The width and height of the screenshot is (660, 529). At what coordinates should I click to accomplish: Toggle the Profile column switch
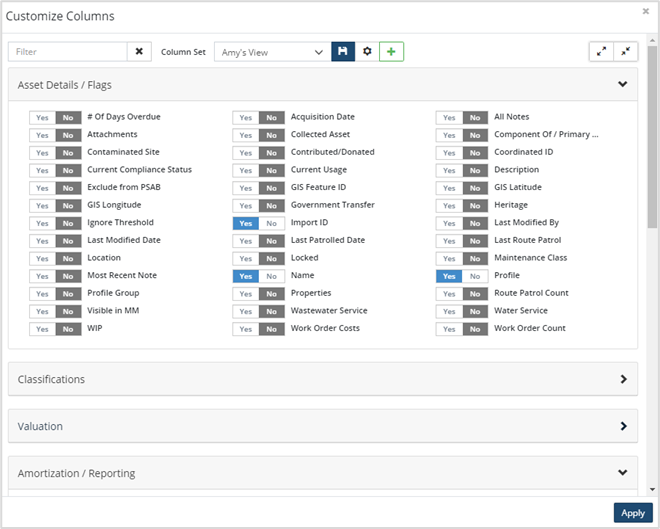click(x=461, y=276)
